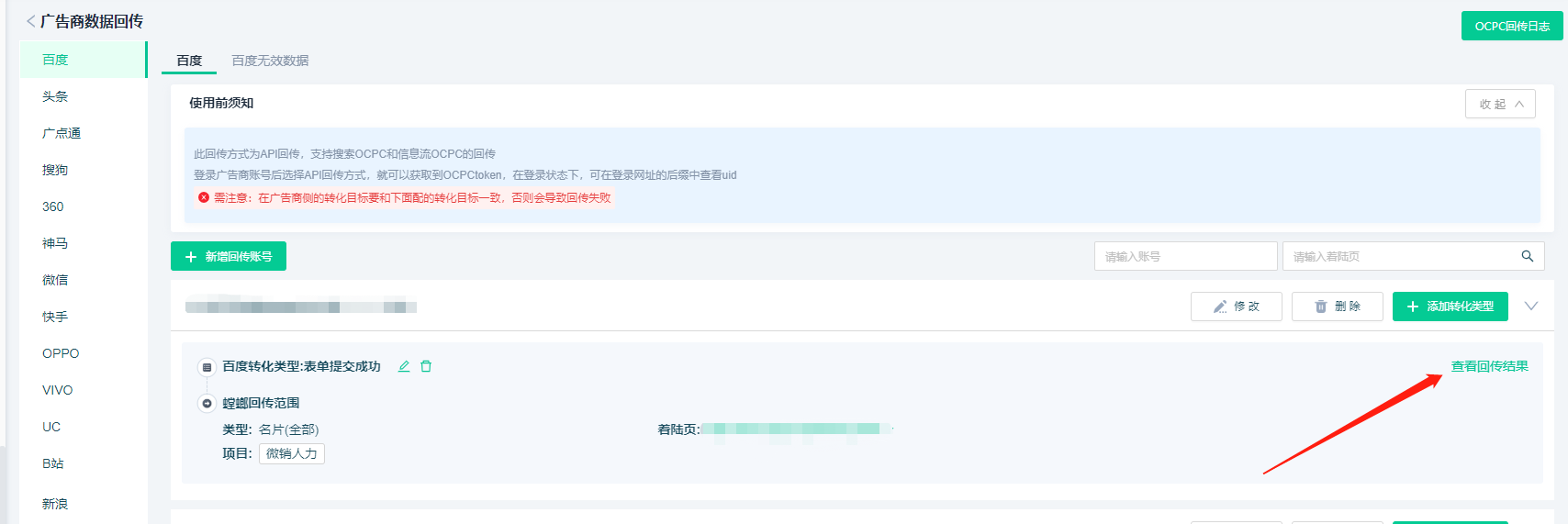Click the edit pencil icon beside 表单提交成功

point(404,366)
